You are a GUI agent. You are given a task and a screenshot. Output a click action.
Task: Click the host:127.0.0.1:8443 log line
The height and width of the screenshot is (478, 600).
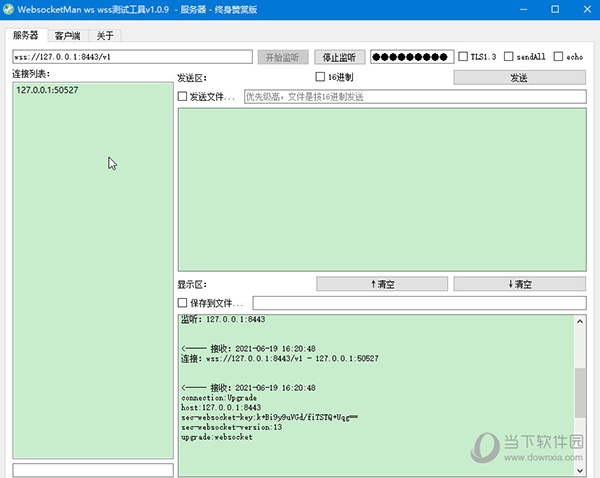click(221, 407)
